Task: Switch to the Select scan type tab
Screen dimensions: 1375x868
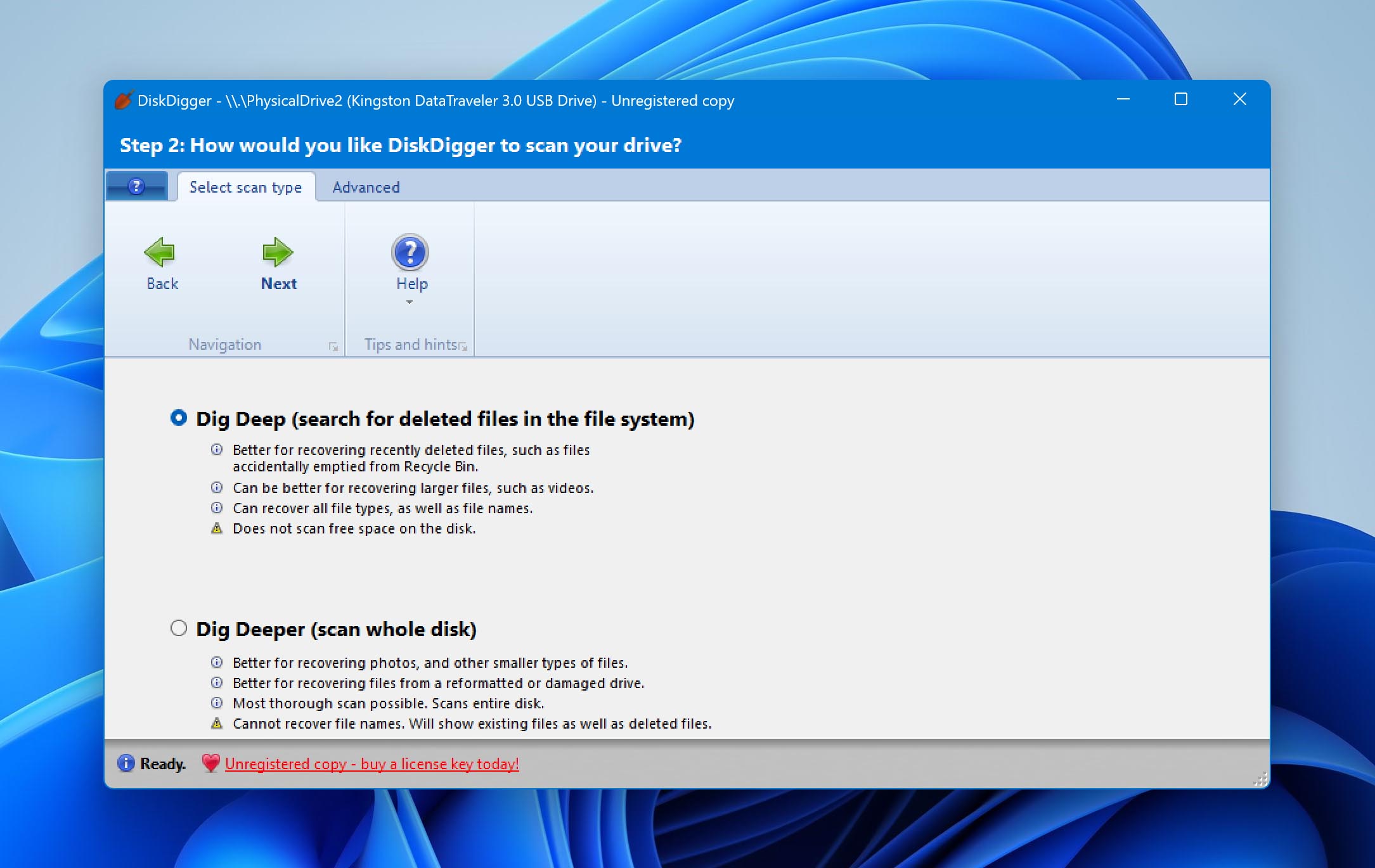Action: (x=246, y=188)
